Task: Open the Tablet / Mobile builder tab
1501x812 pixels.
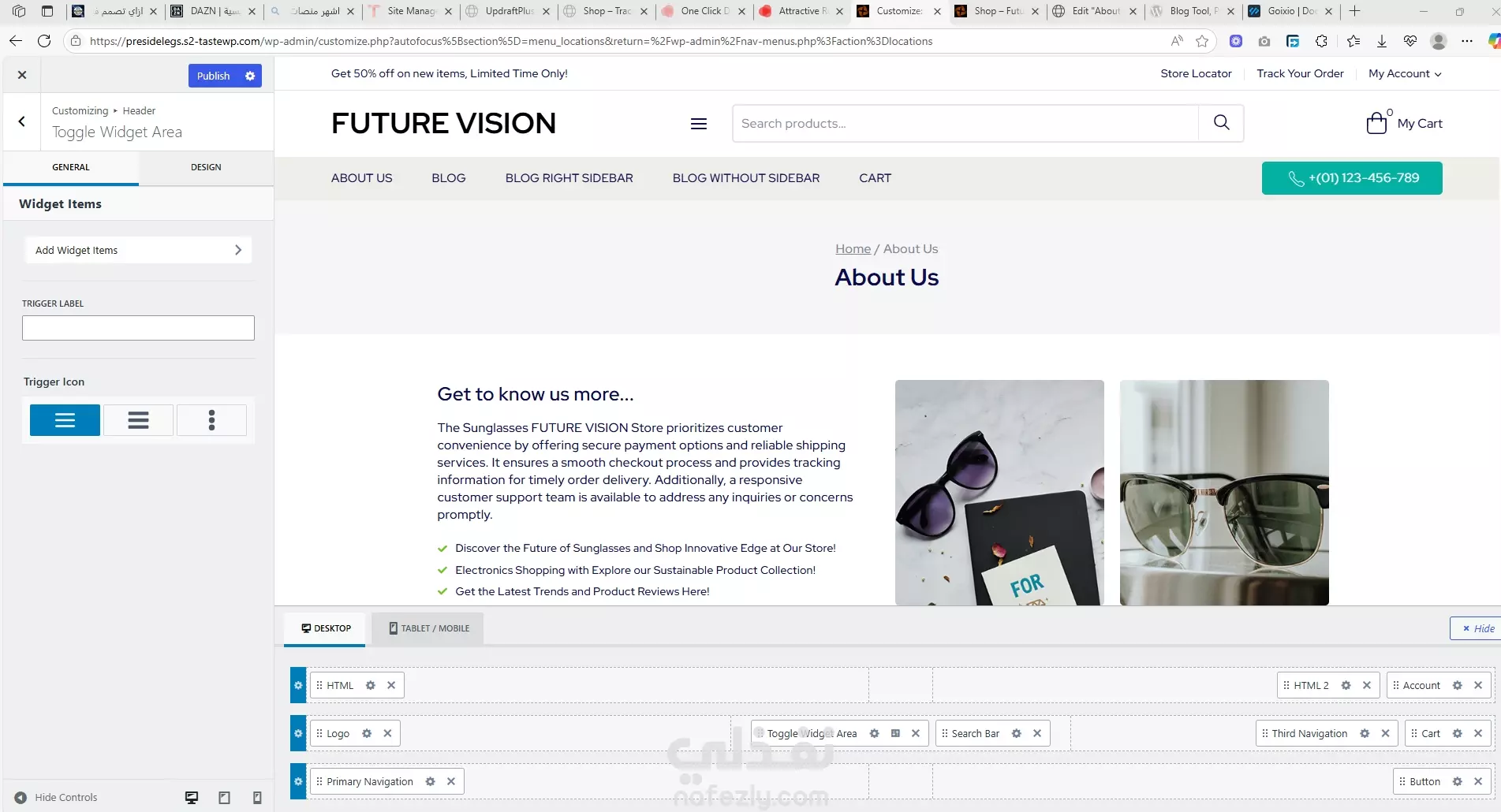Action: [428, 628]
